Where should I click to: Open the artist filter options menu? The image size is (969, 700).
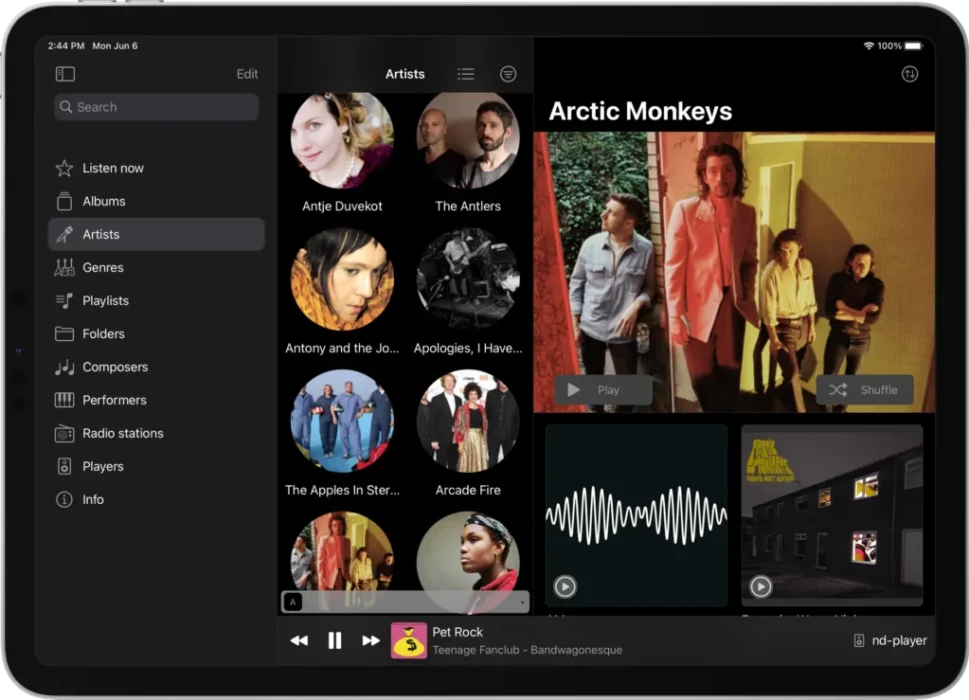[508, 74]
